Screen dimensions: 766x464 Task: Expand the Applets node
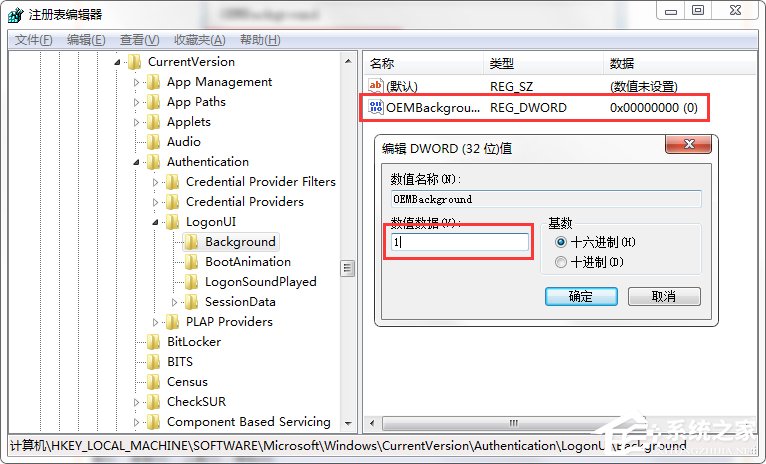coord(137,123)
